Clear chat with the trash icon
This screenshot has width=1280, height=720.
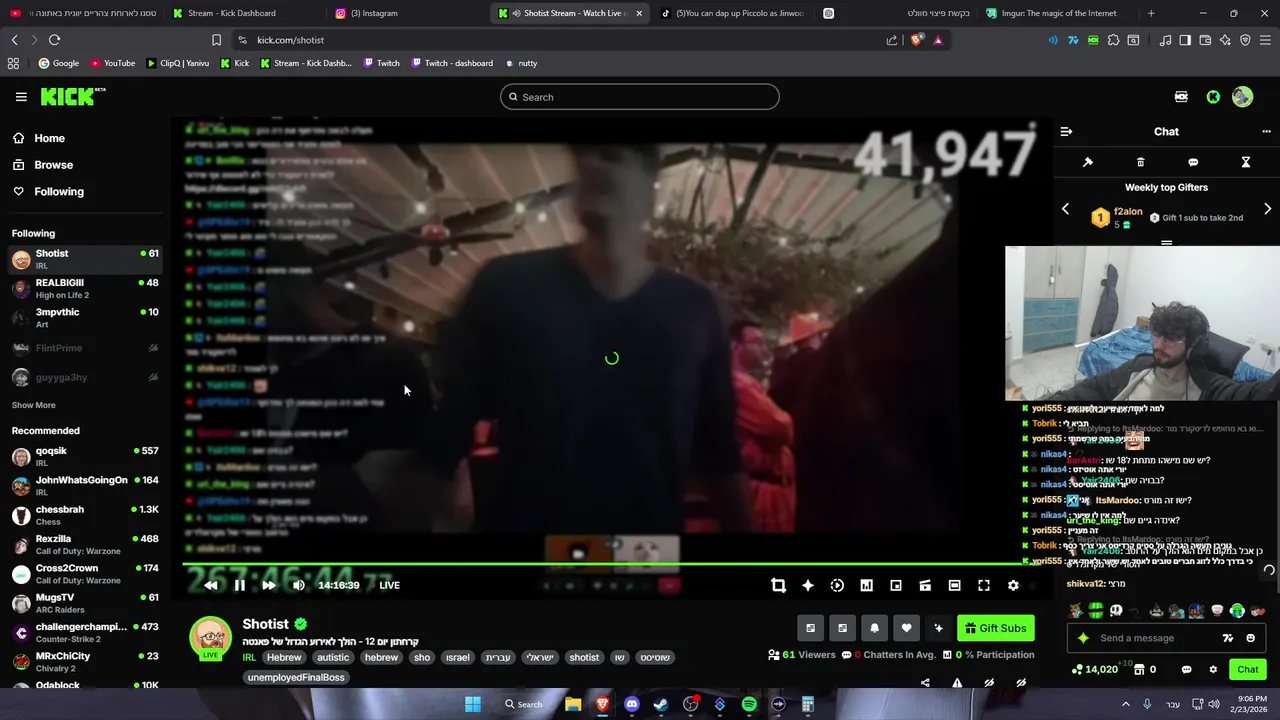tap(1140, 162)
